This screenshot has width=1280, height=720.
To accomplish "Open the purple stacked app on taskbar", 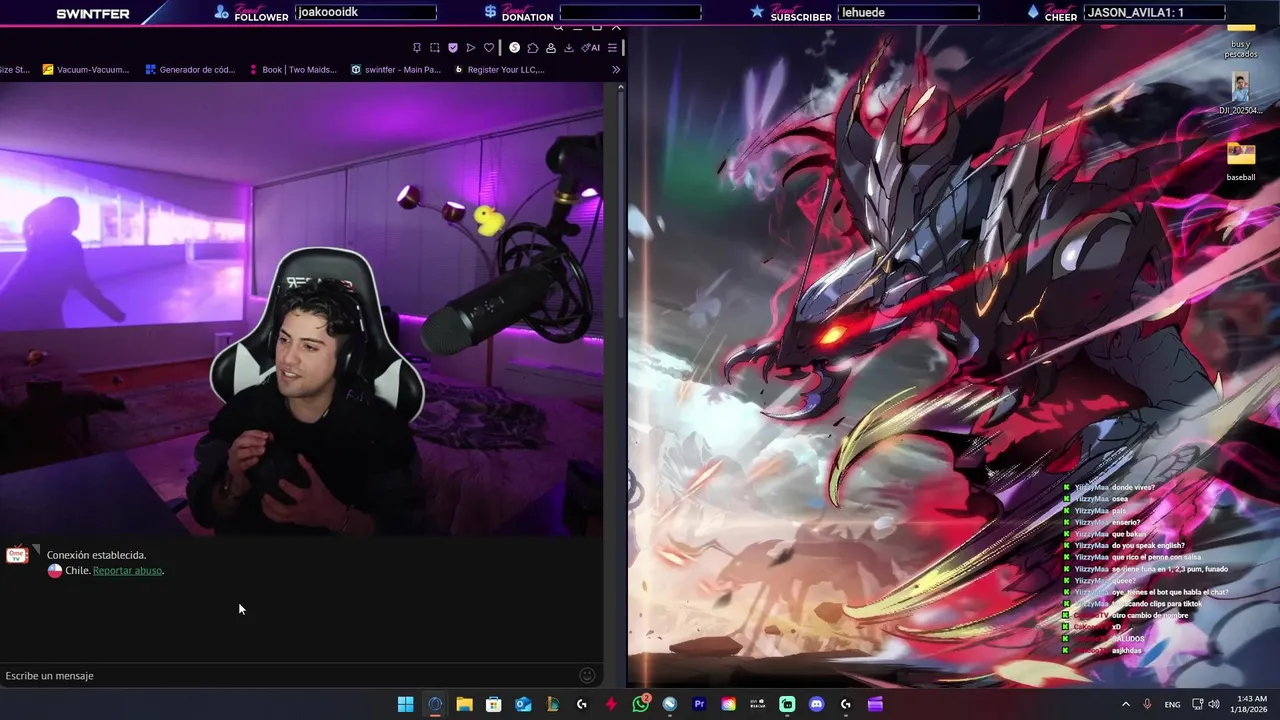I will click(x=875, y=704).
